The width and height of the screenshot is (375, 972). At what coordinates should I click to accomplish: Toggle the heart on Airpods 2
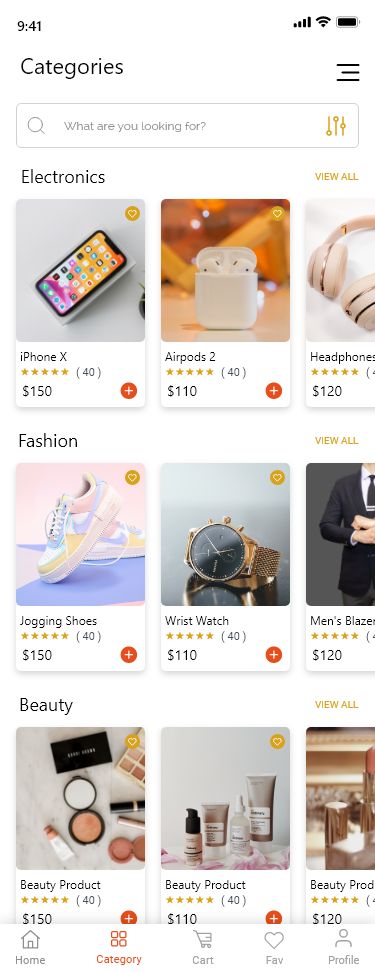tap(277, 214)
